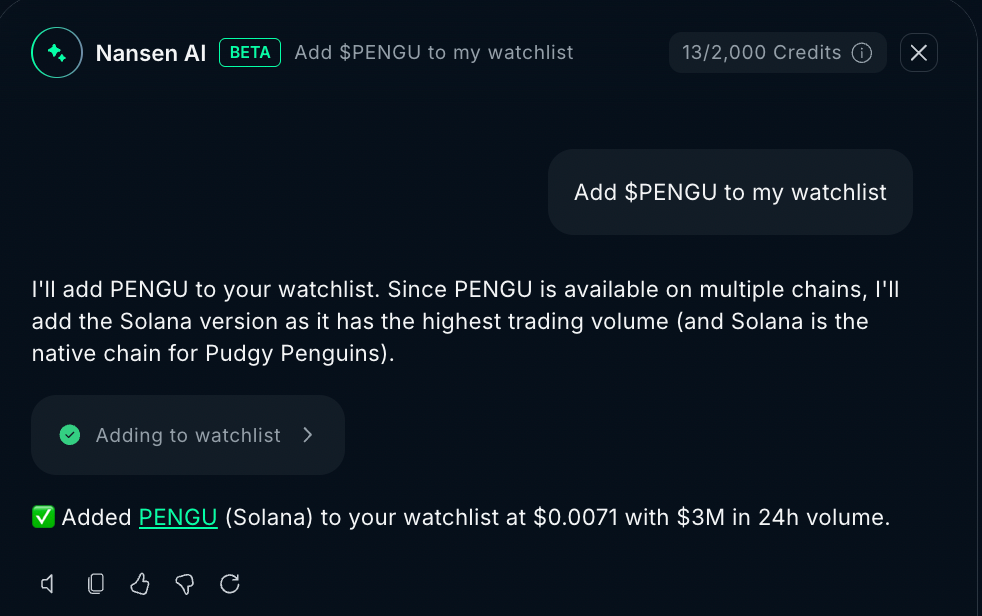Click the chevron next to Adding to watchlist
The image size is (982, 616).
pyautogui.click(x=308, y=435)
